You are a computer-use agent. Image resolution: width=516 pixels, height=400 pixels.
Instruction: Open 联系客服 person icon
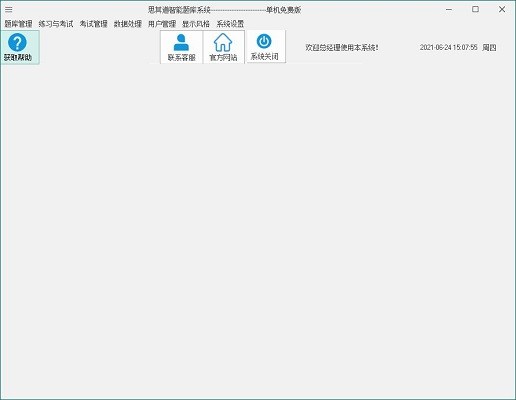pyautogui.click(x=181, y=42)
